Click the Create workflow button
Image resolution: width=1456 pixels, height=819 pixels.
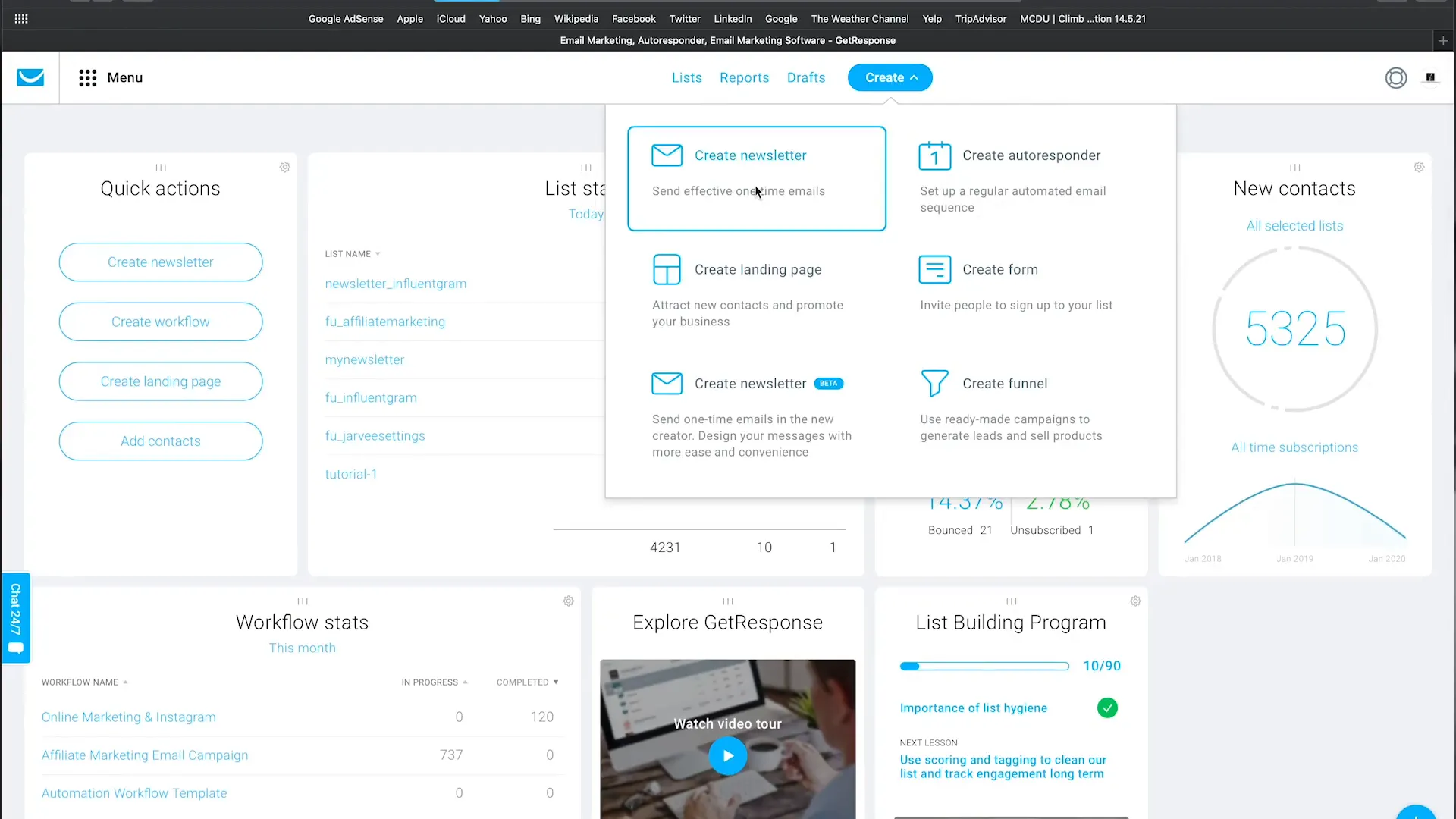pyautogui.click(x=161, y=322)
